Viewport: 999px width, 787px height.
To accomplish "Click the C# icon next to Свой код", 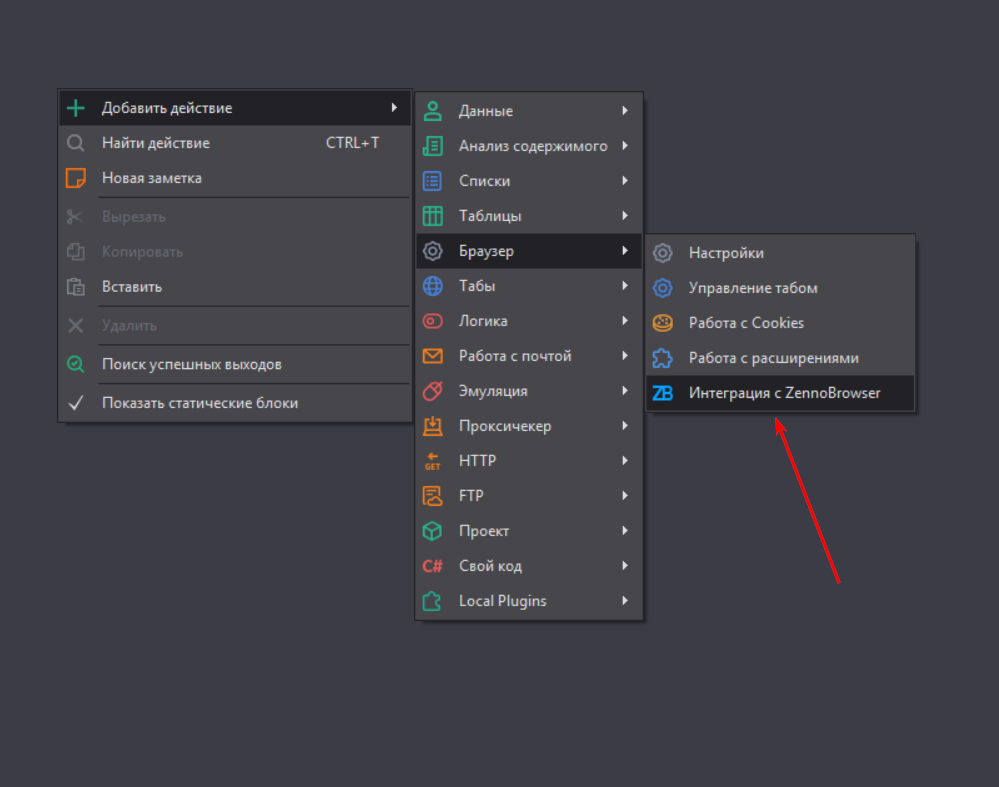I will [x=432, y=566].
